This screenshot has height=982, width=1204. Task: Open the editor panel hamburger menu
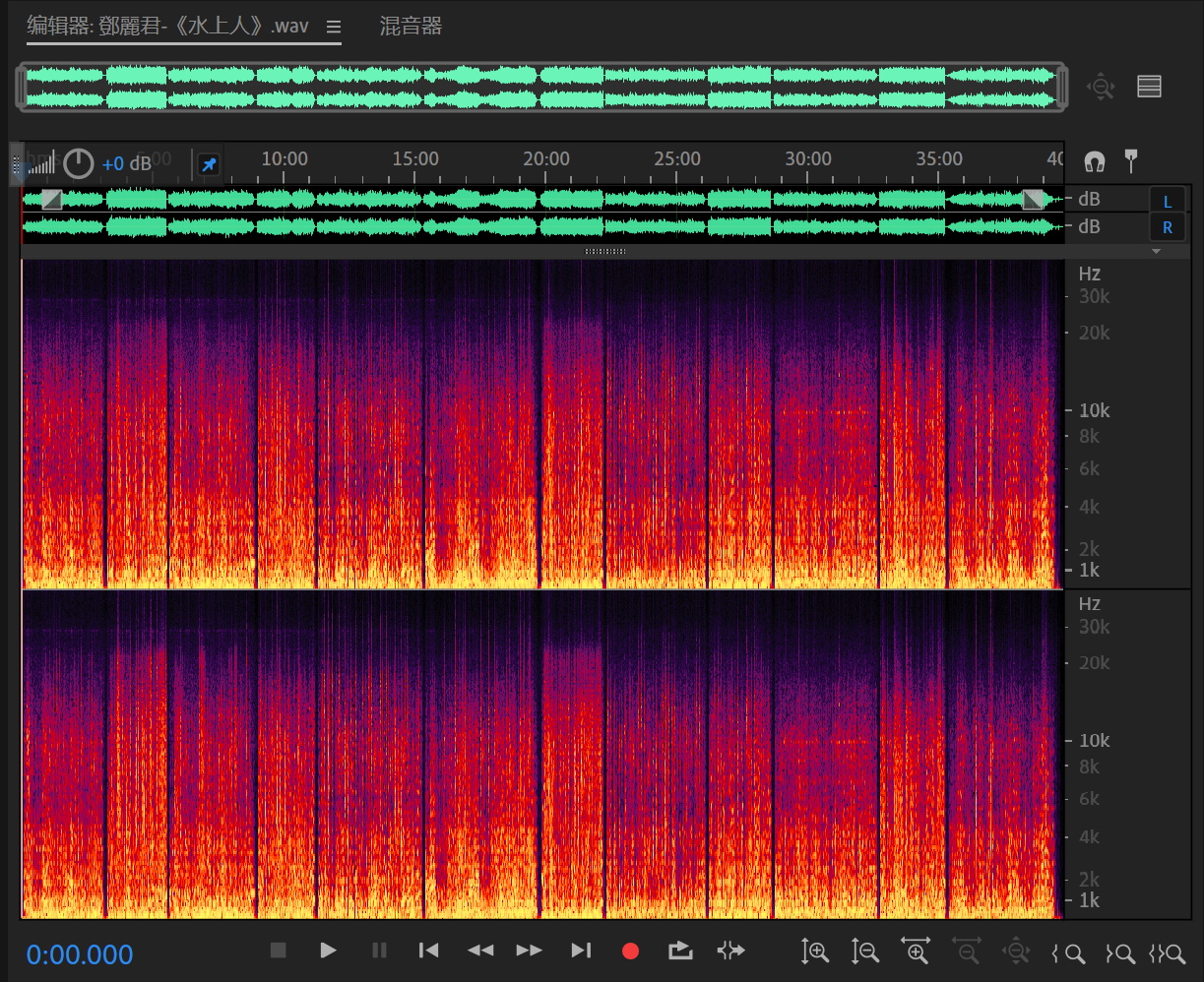pyautogui.click(x=334, y=28)
